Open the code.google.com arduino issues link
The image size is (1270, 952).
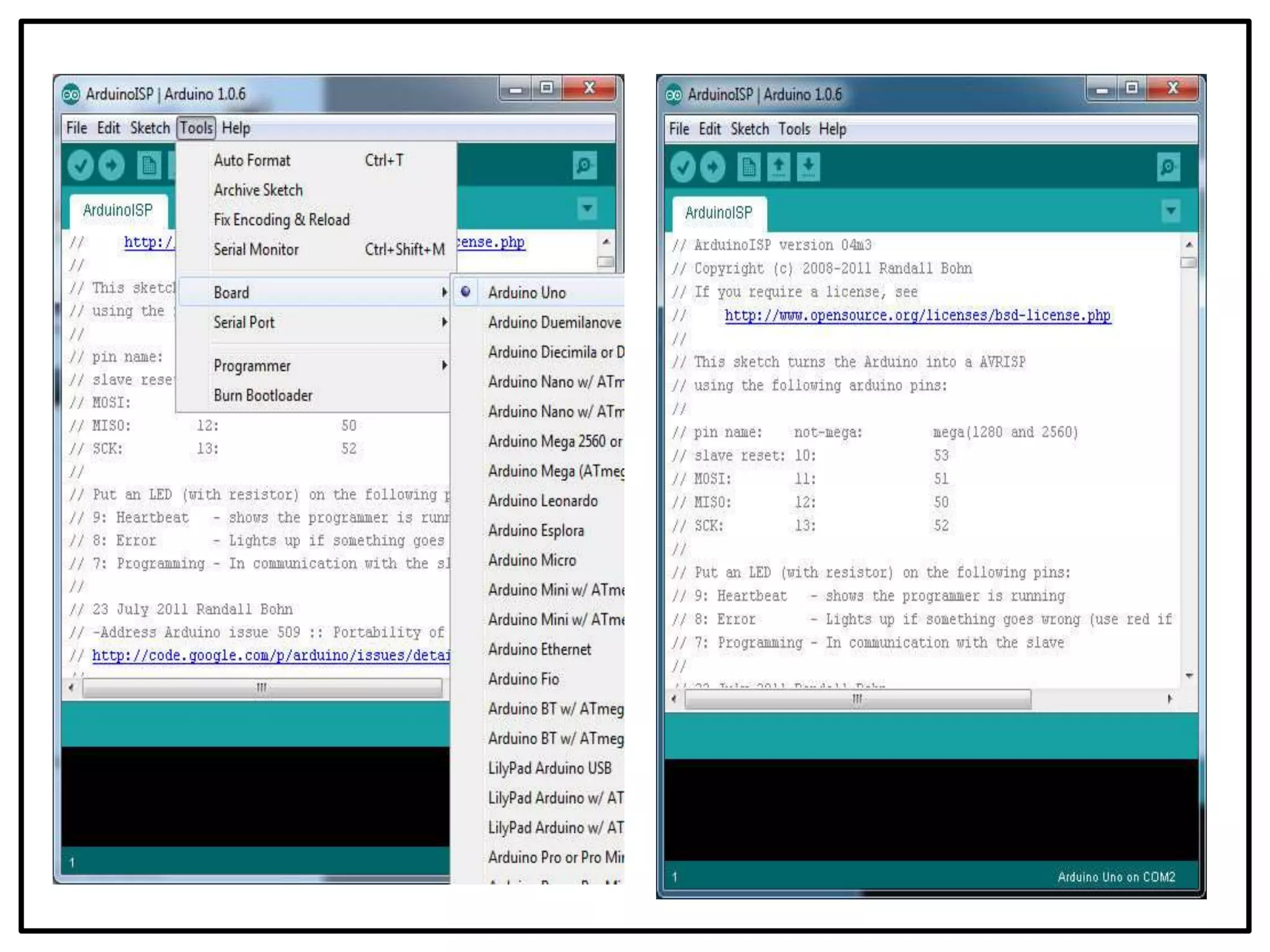pos(271,656)
